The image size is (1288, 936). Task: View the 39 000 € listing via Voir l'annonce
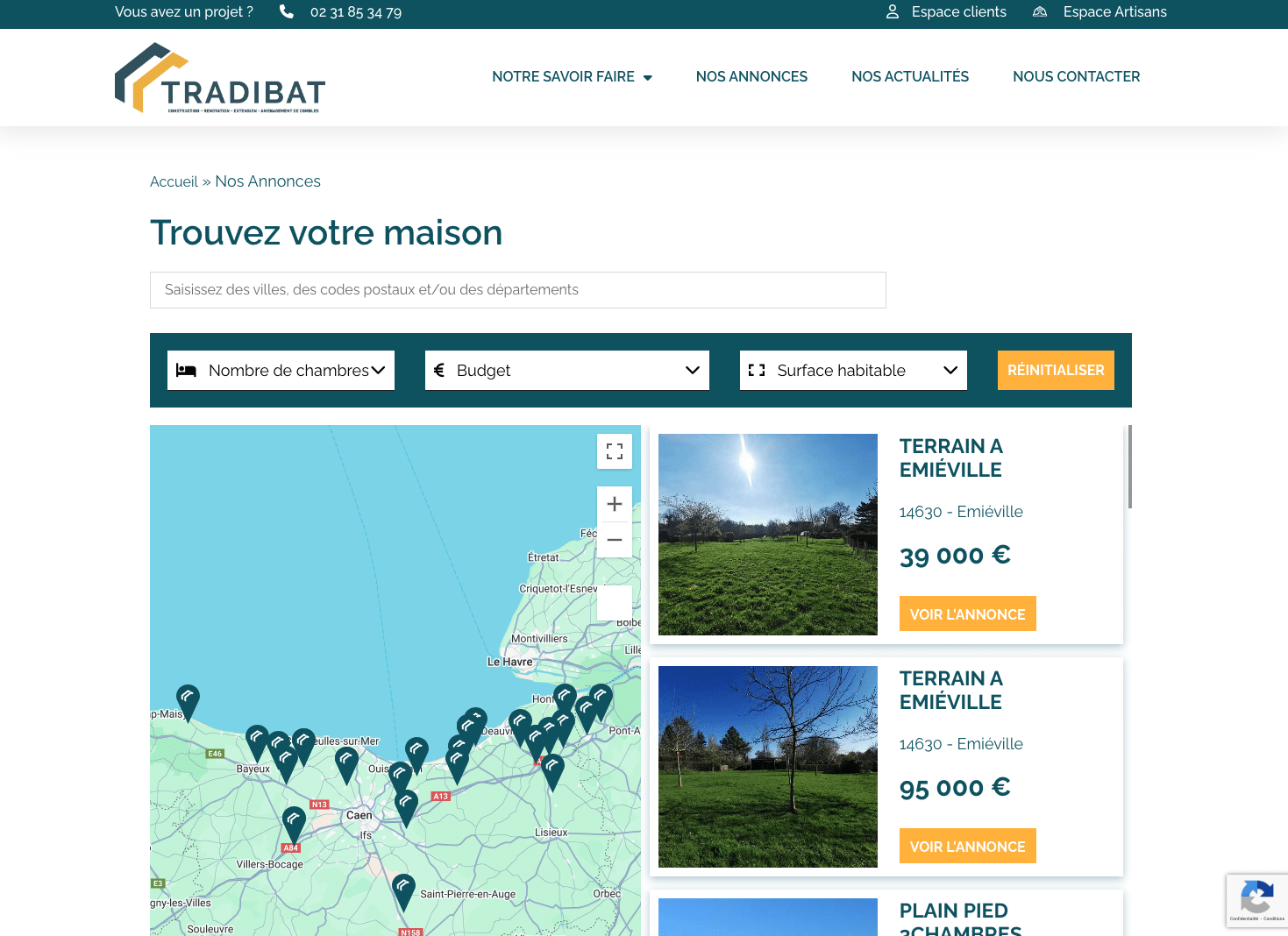[967, 613]
